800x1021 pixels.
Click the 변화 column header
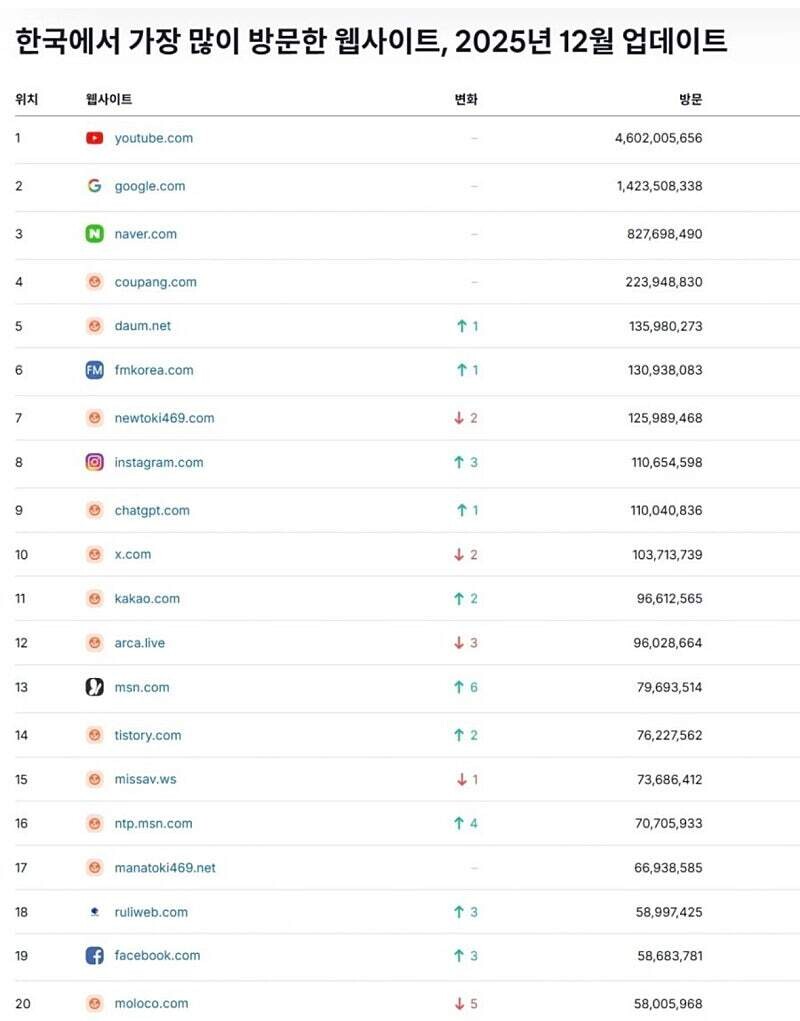[x=466, y=99]
